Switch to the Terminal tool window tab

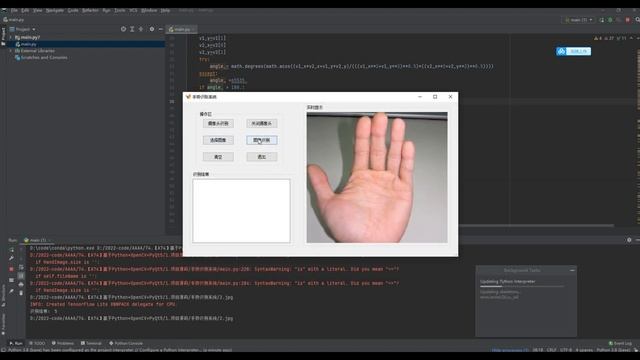point(91,343)
